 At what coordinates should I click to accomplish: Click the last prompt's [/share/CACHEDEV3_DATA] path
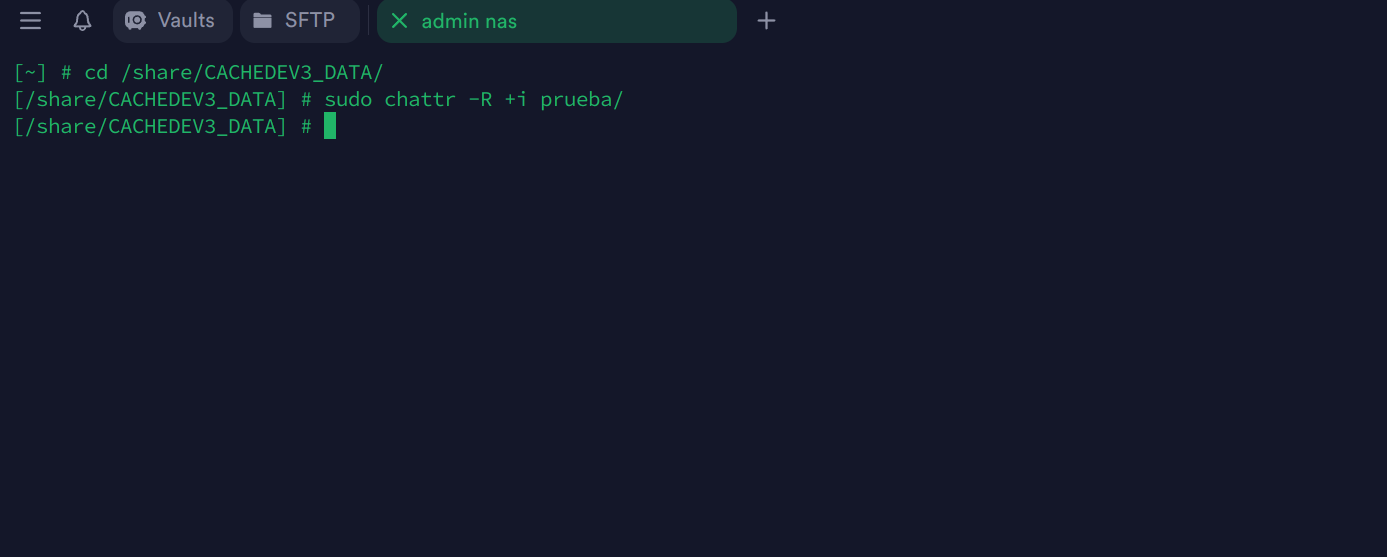(150, 127)
